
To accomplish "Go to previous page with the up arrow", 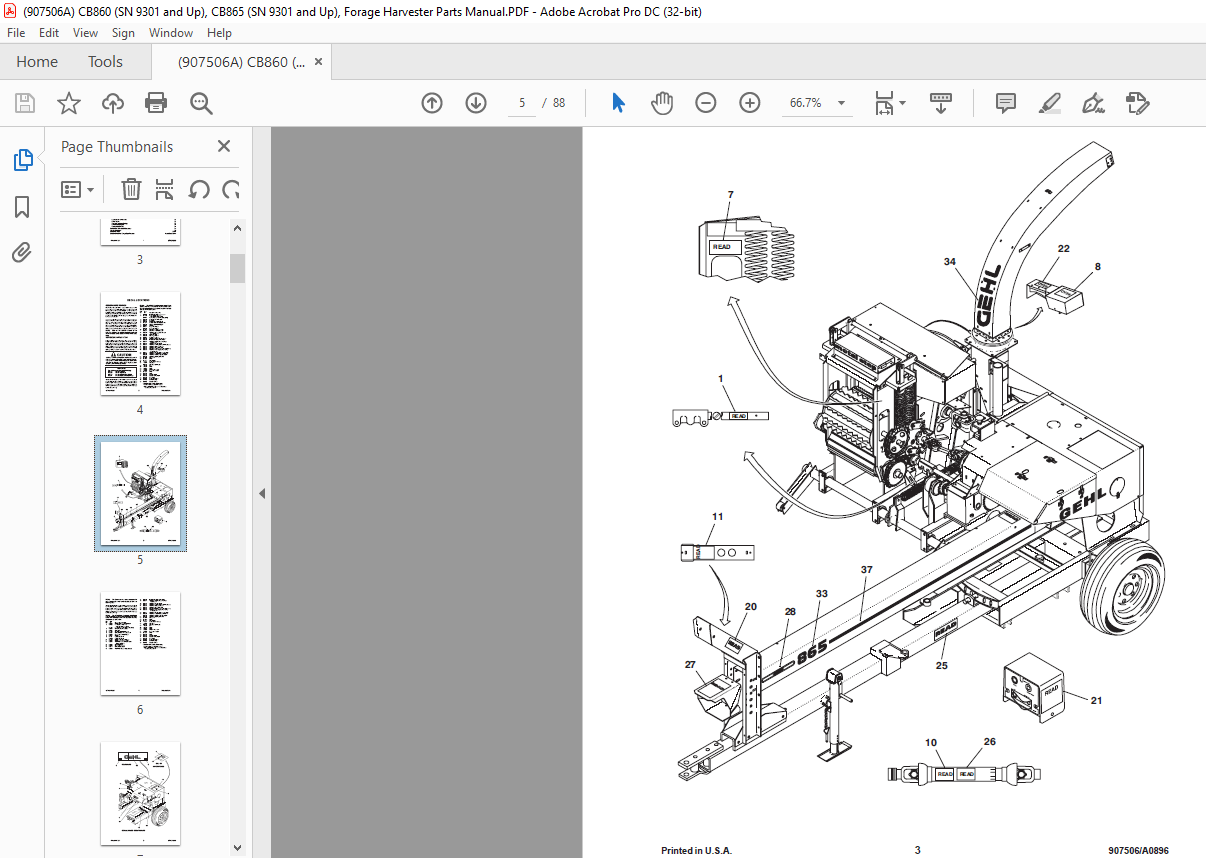I will click(432, 103).
